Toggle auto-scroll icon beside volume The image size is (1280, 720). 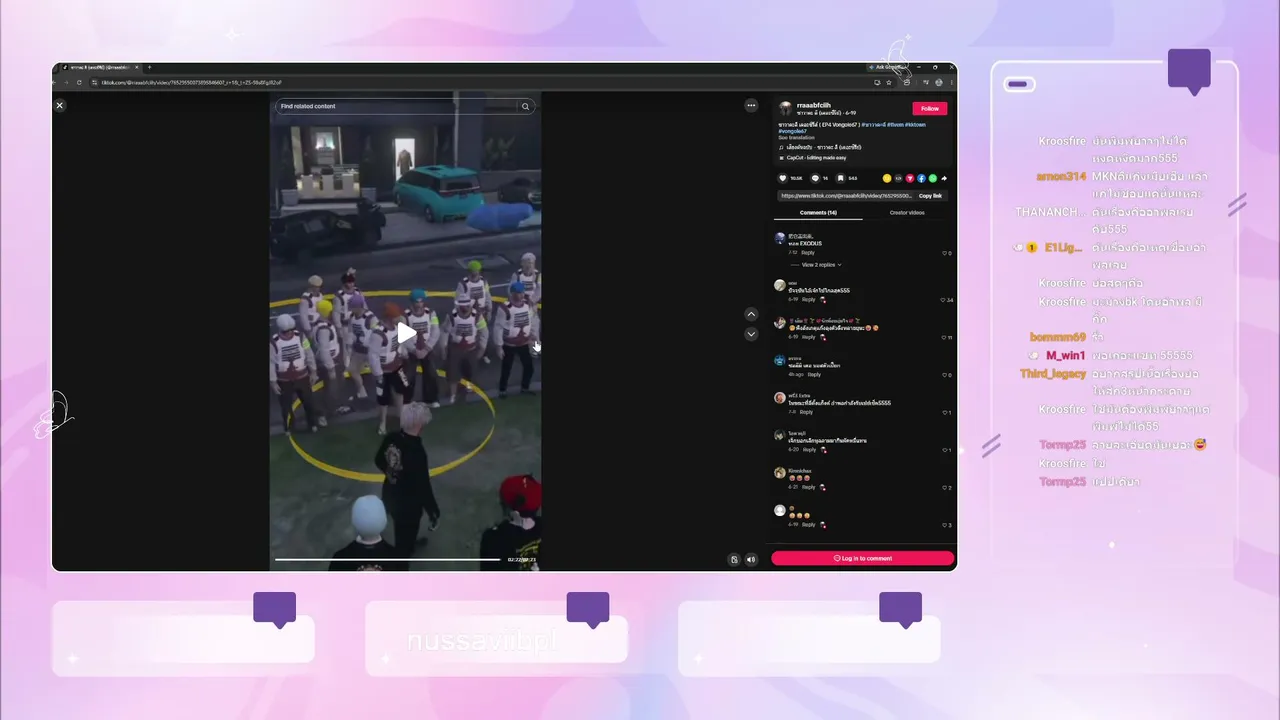734,560
